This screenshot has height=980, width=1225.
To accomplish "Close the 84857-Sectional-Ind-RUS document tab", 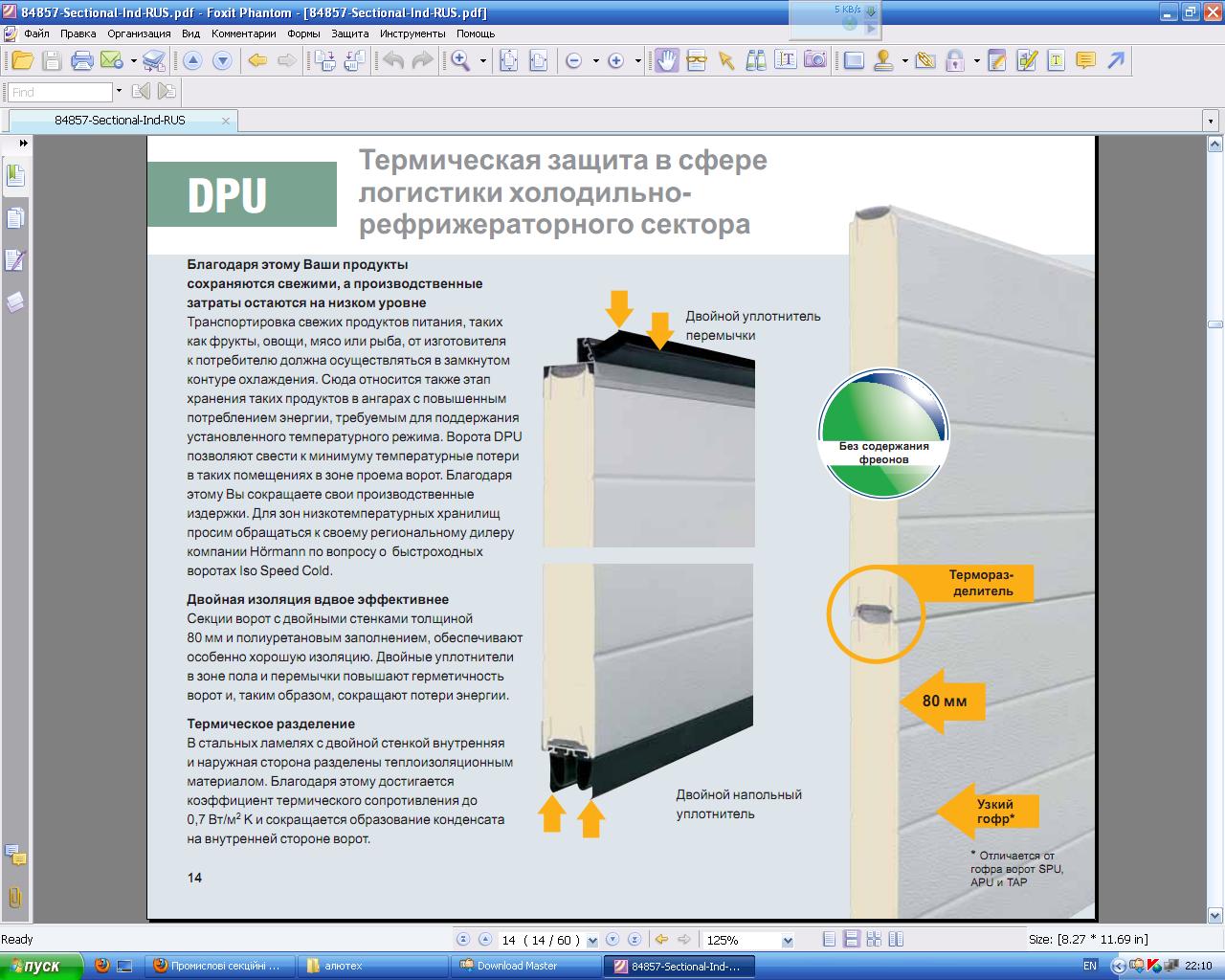I will (x=226, y=121).
